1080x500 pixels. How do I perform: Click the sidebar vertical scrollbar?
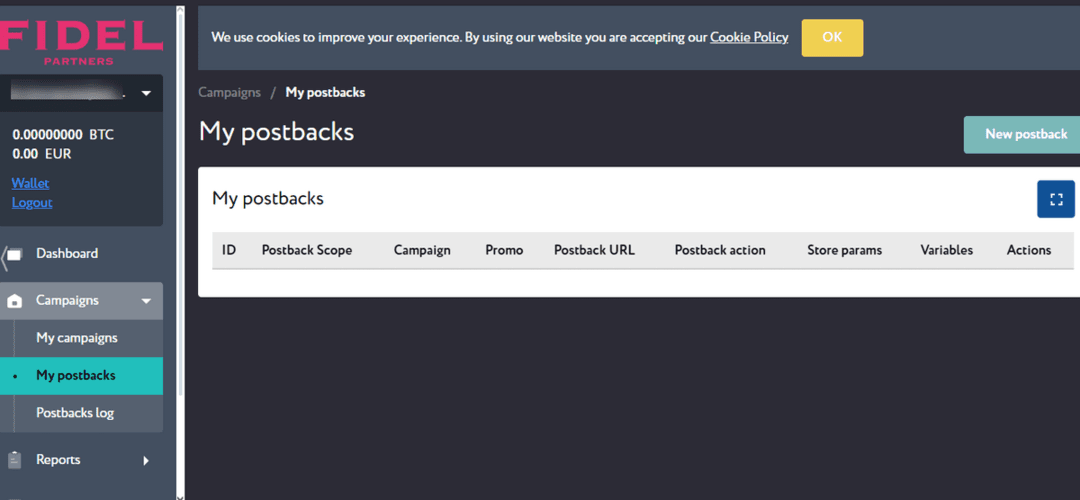(179, 200)
